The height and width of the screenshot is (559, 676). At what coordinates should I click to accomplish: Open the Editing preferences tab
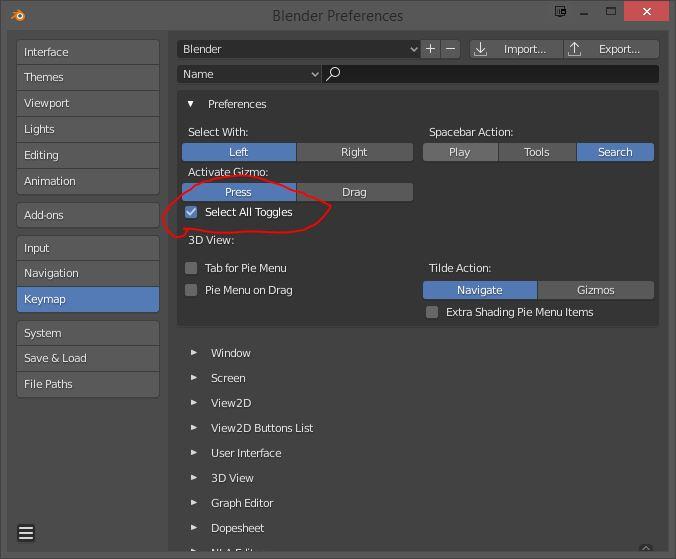(88, 155)
